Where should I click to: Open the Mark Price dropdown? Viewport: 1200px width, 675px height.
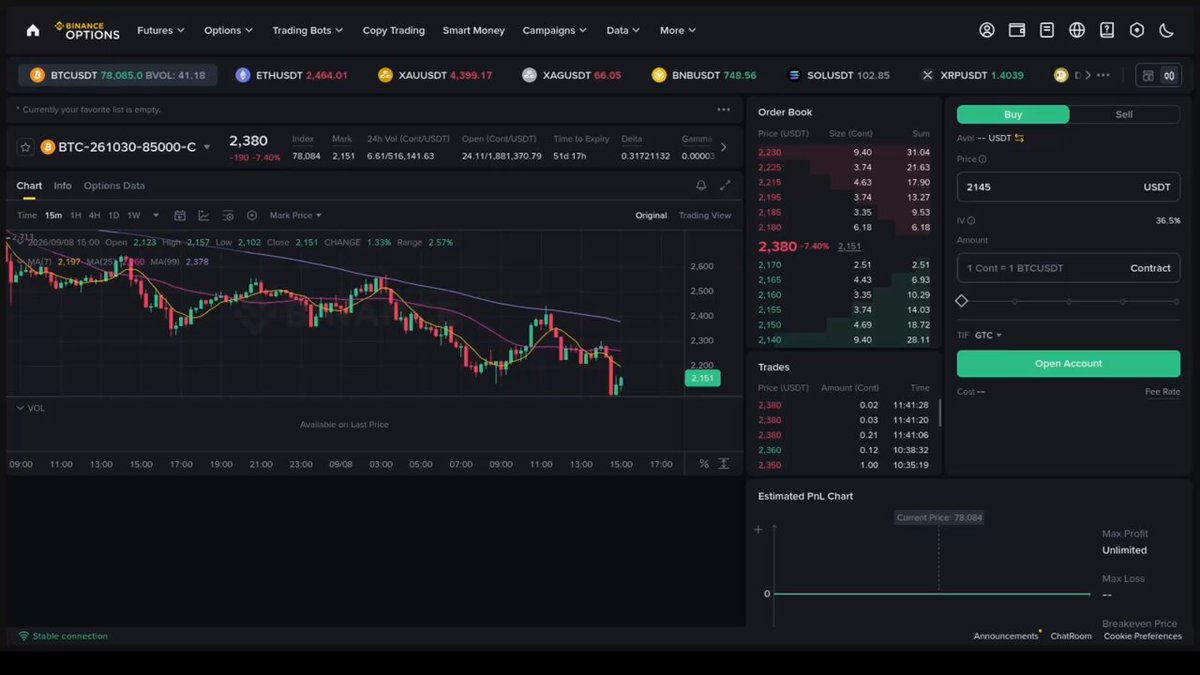click(x=295, y=215)
